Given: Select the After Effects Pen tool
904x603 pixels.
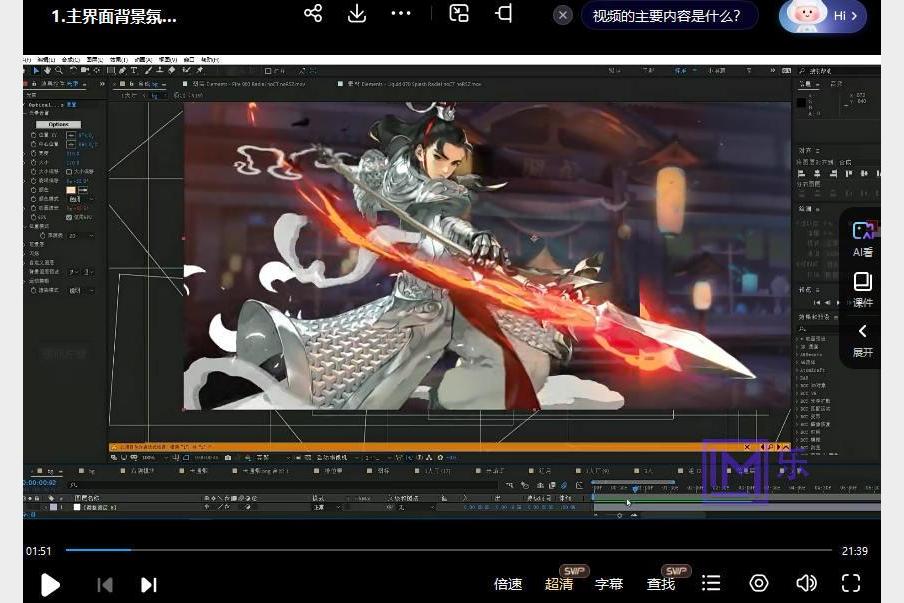Looking at the screenshot, I should [x=122, y=70].
